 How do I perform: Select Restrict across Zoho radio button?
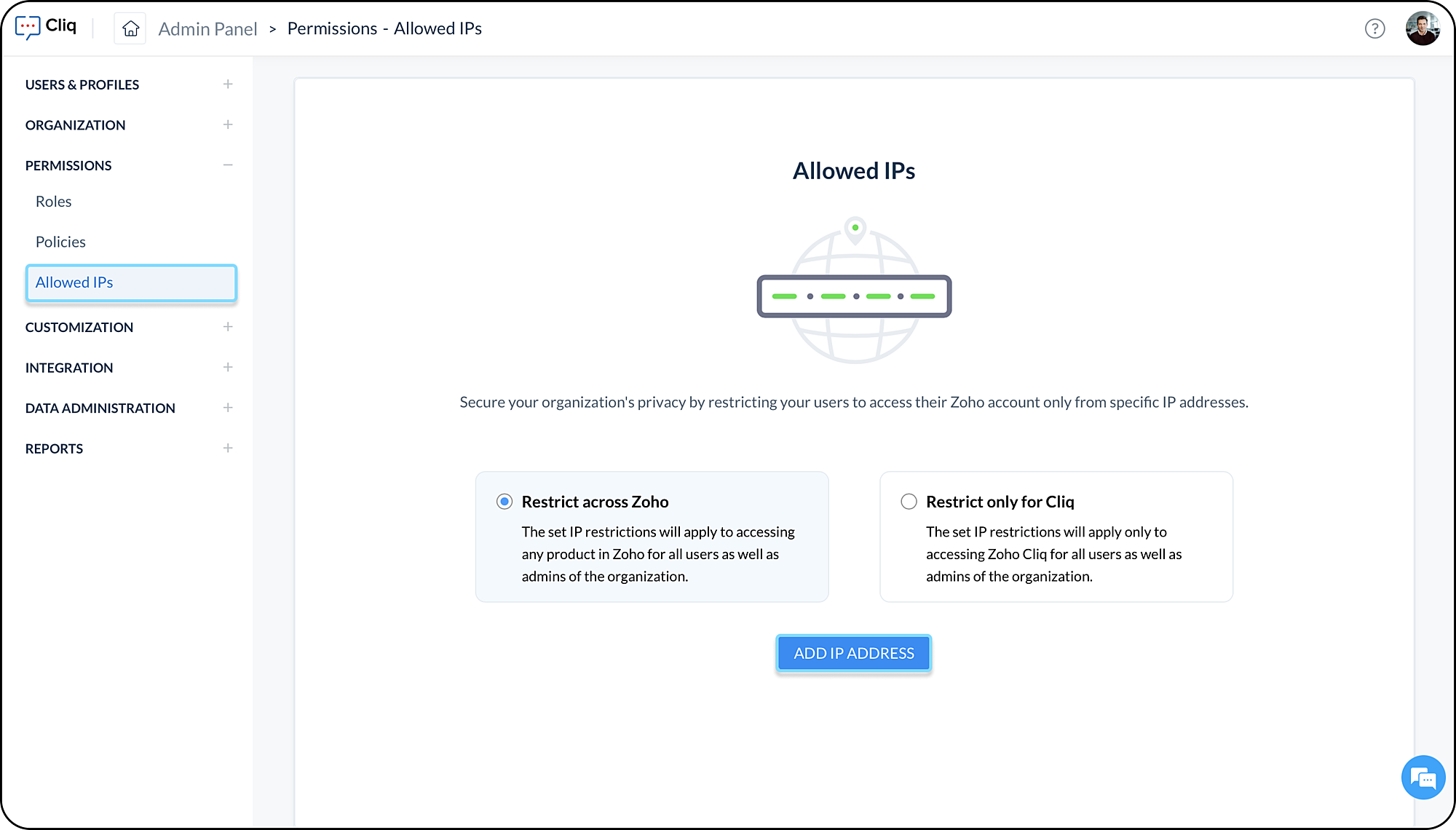click(505, 502)
